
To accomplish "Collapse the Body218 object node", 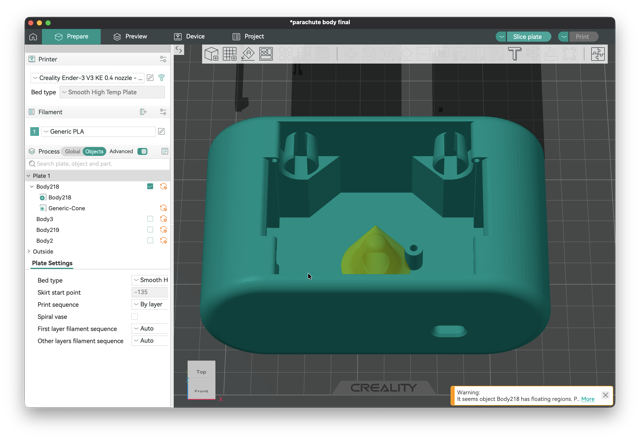I will click(x=32, y=187).
